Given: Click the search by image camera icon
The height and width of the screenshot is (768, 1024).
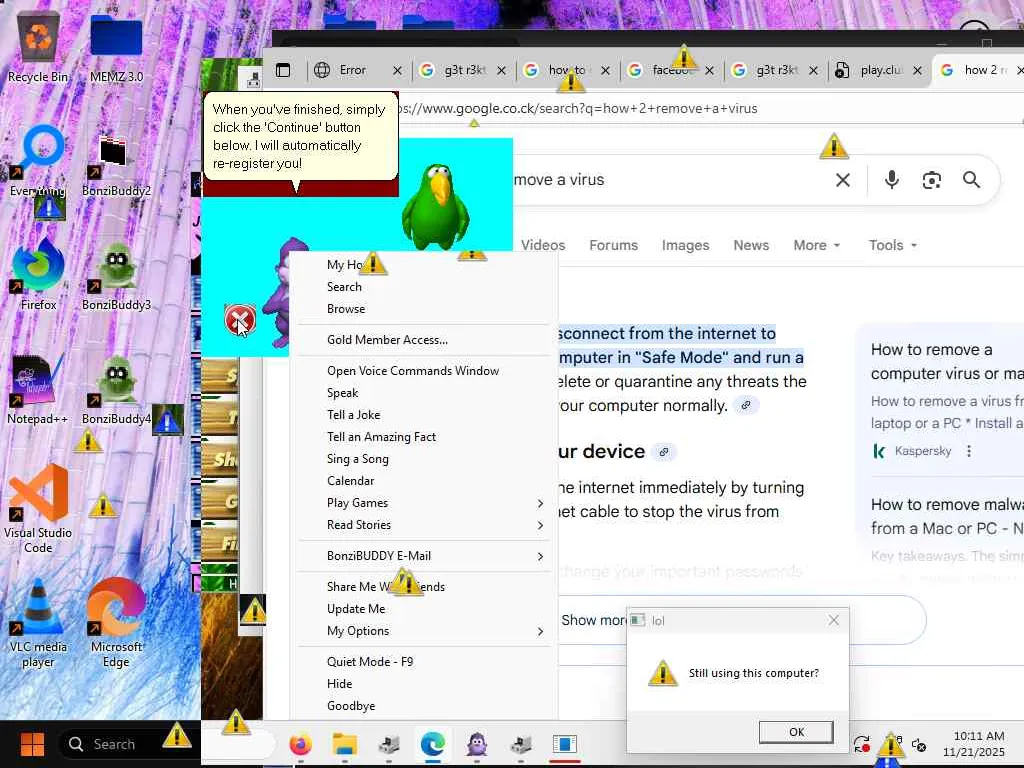Looking at the screenshot, I should tap(931, 180).
